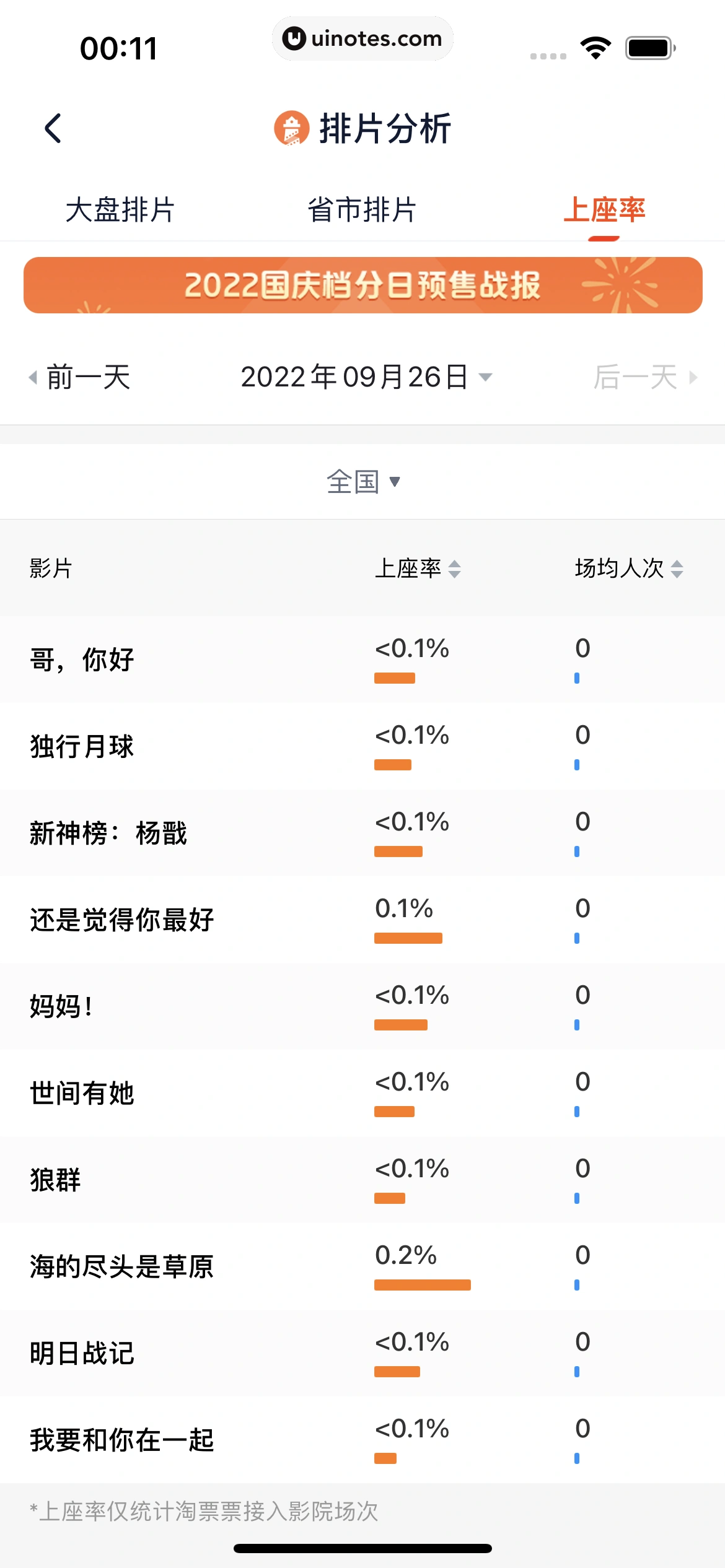Screen dimensions: 725x1568
Task: Select the 上座率 tab
Action: click(x=604, y=210)
